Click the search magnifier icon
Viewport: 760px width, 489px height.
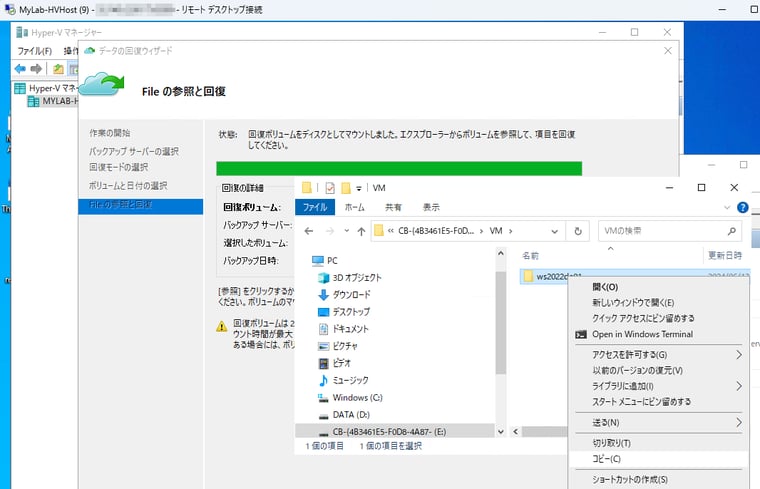tap(731, 231)
